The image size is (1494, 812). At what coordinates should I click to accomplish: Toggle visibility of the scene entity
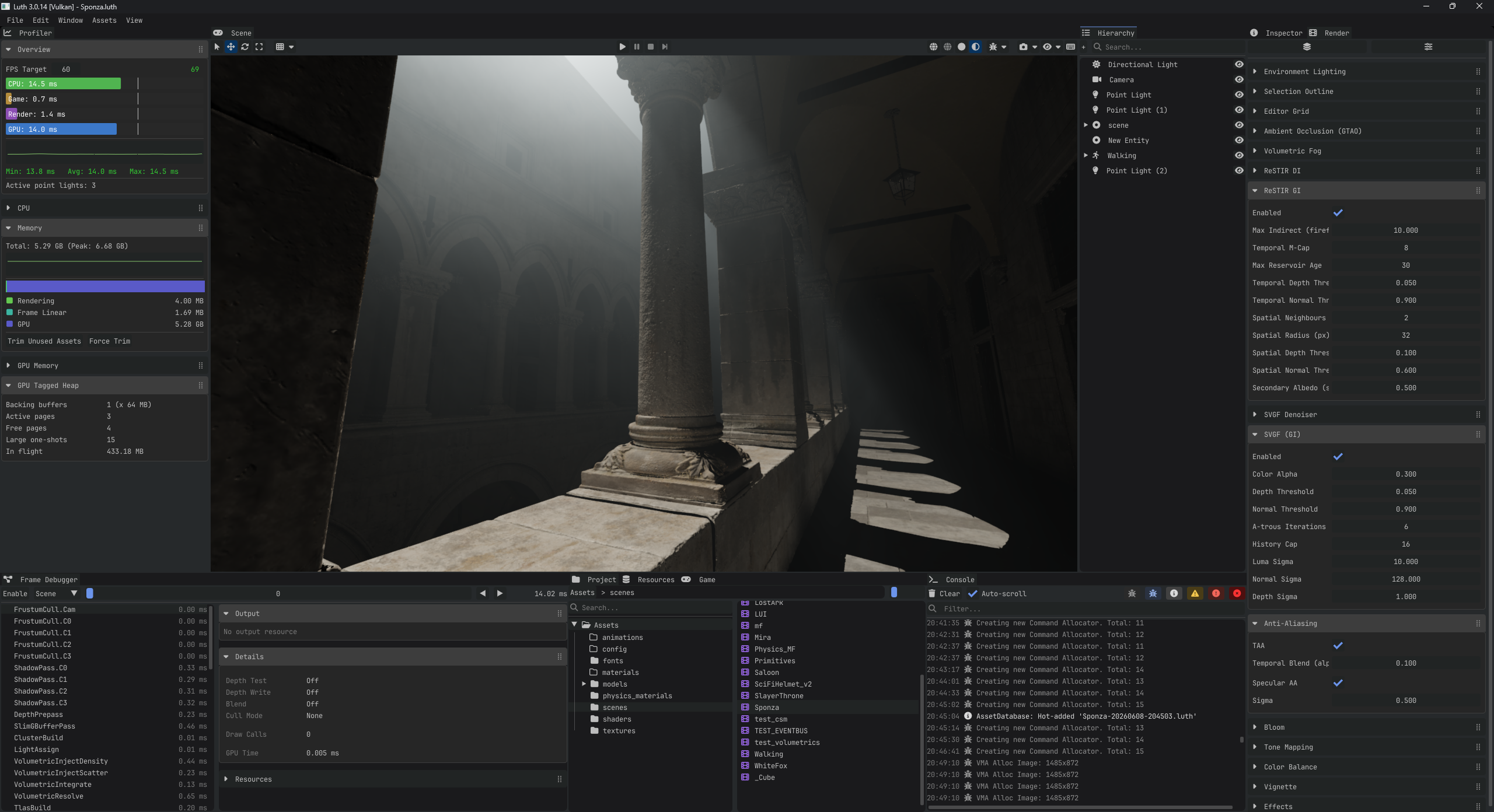1238,125
